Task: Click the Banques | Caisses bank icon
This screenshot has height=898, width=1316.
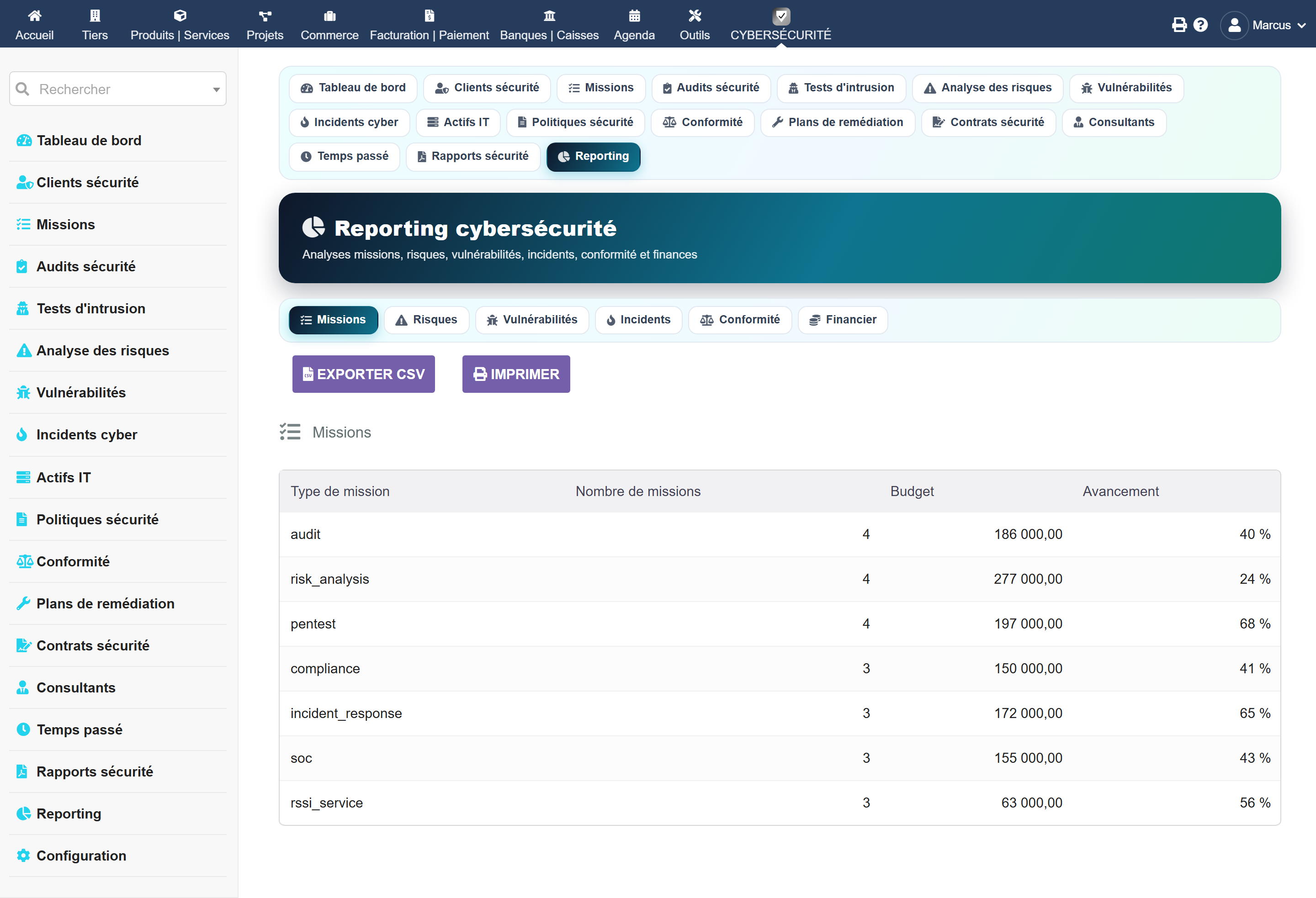Action: pyautogui.click(x=549, y=15)
